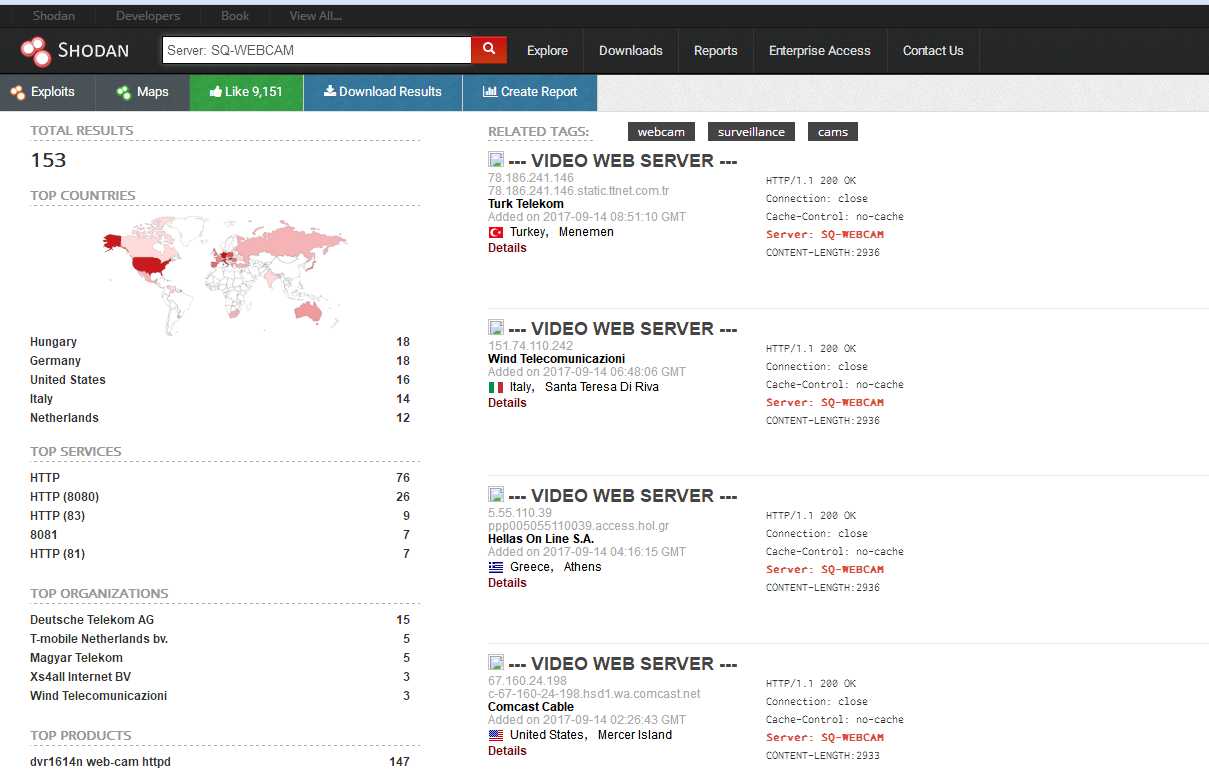1209x771 pixels.
Task: Open Details of Comcast Cable result
Action: click(x=507, y=751)
